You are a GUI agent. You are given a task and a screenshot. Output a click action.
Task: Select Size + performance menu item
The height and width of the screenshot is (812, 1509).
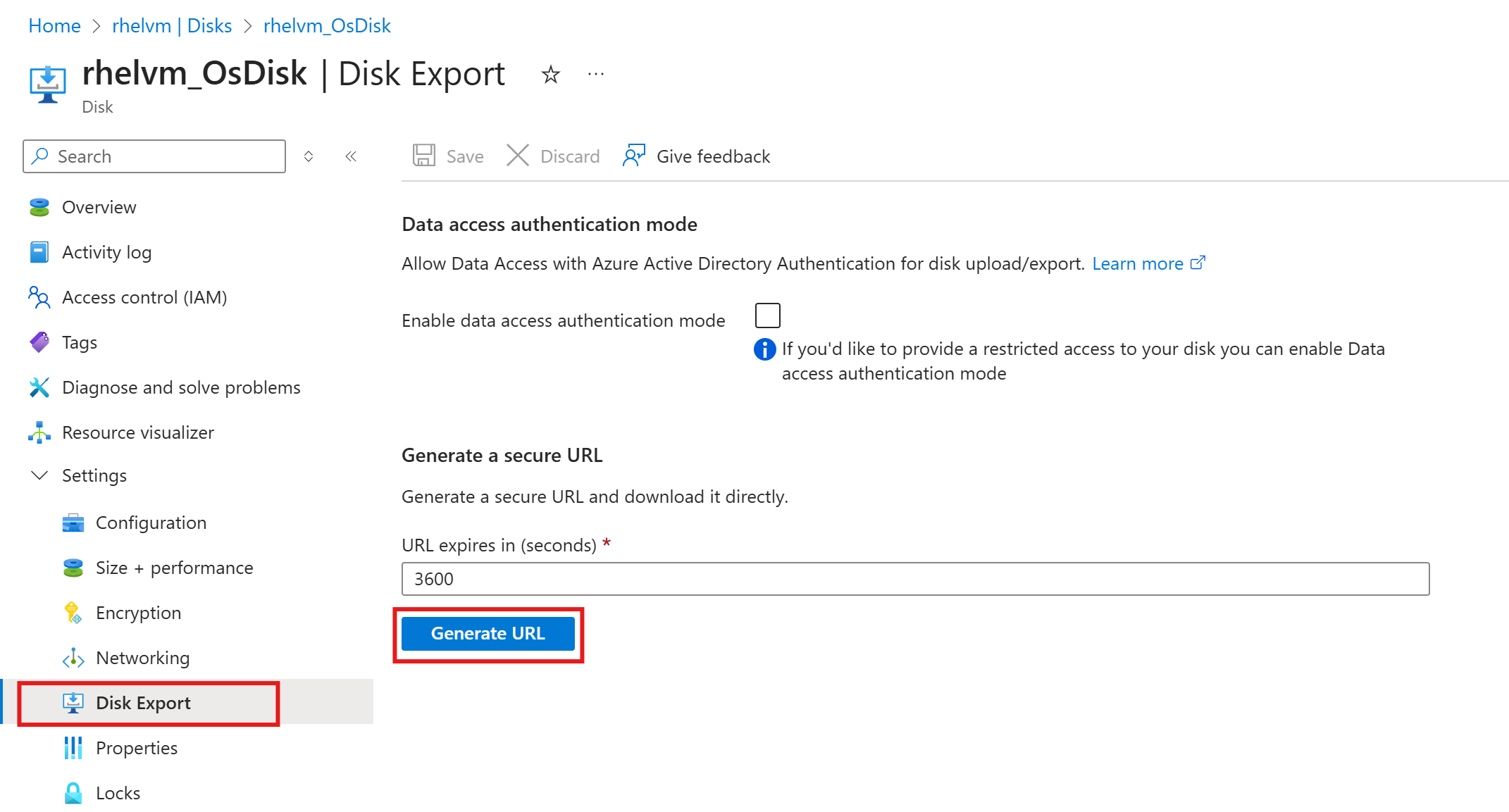pyautogui.click(x=174, y=568)
